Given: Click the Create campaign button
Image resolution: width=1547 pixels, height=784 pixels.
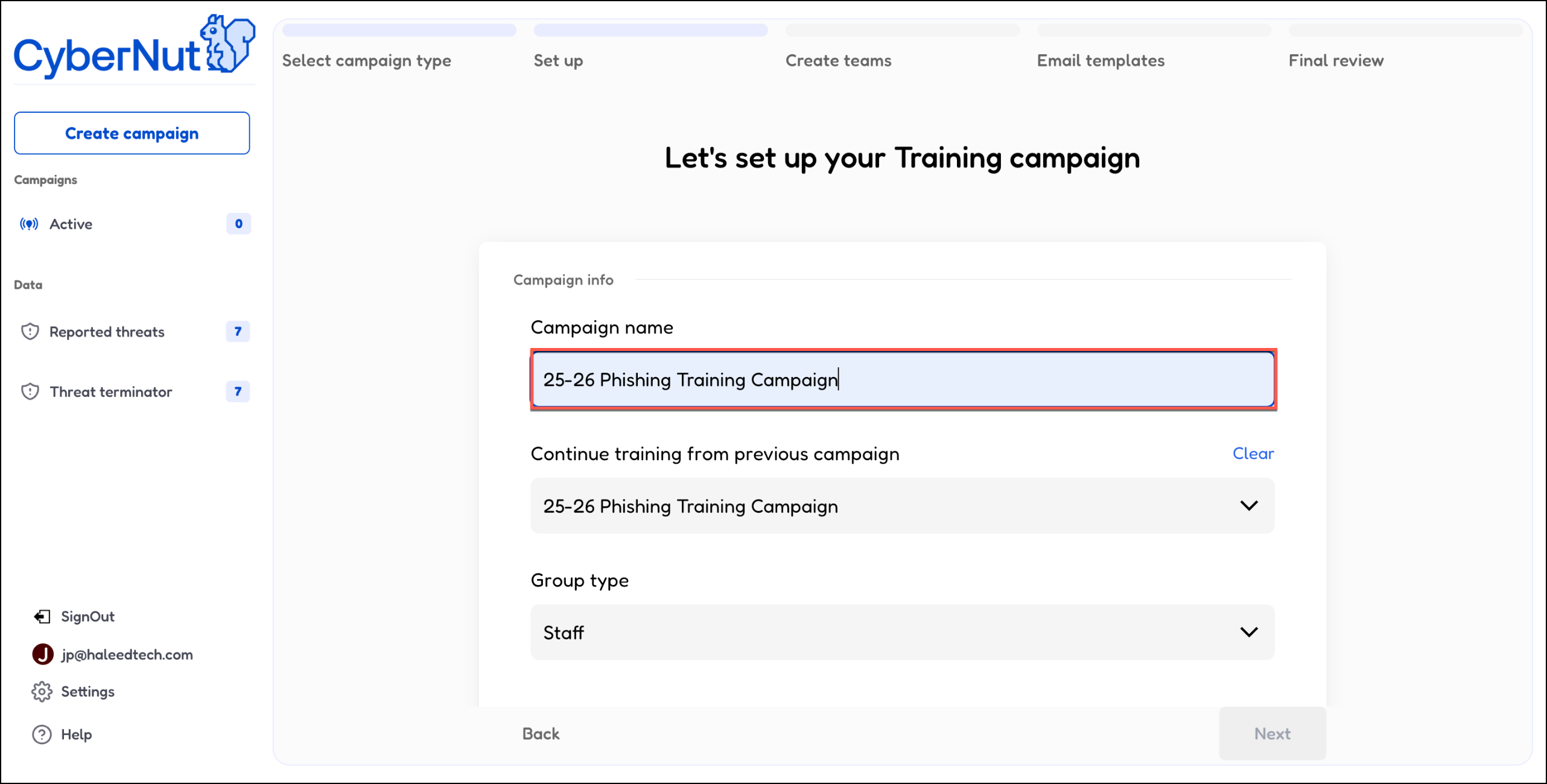Looking at the screenshot, I should pos(132,133).
